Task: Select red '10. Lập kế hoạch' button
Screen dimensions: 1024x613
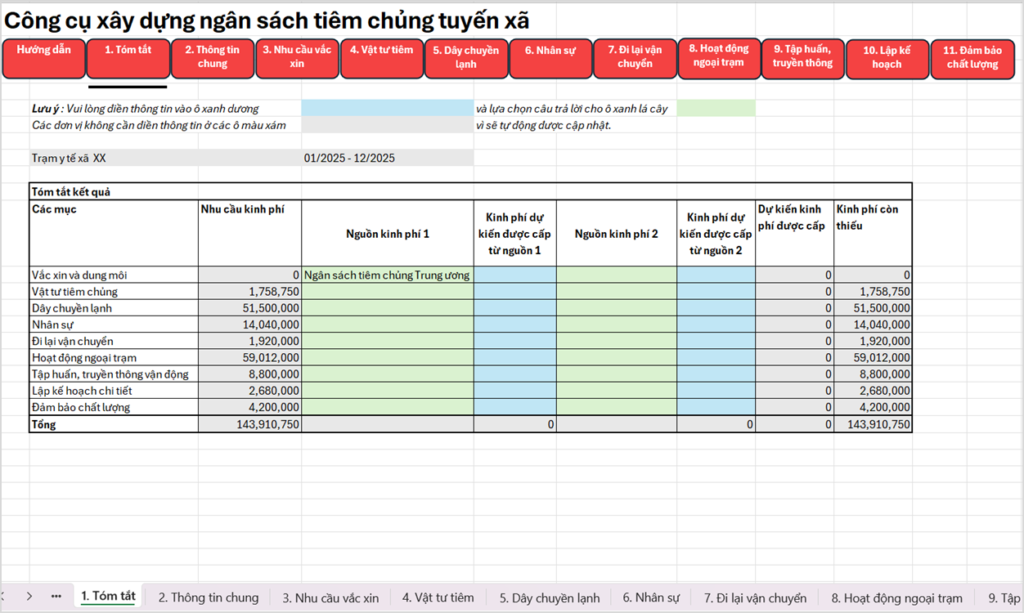Action: point(887,59)
